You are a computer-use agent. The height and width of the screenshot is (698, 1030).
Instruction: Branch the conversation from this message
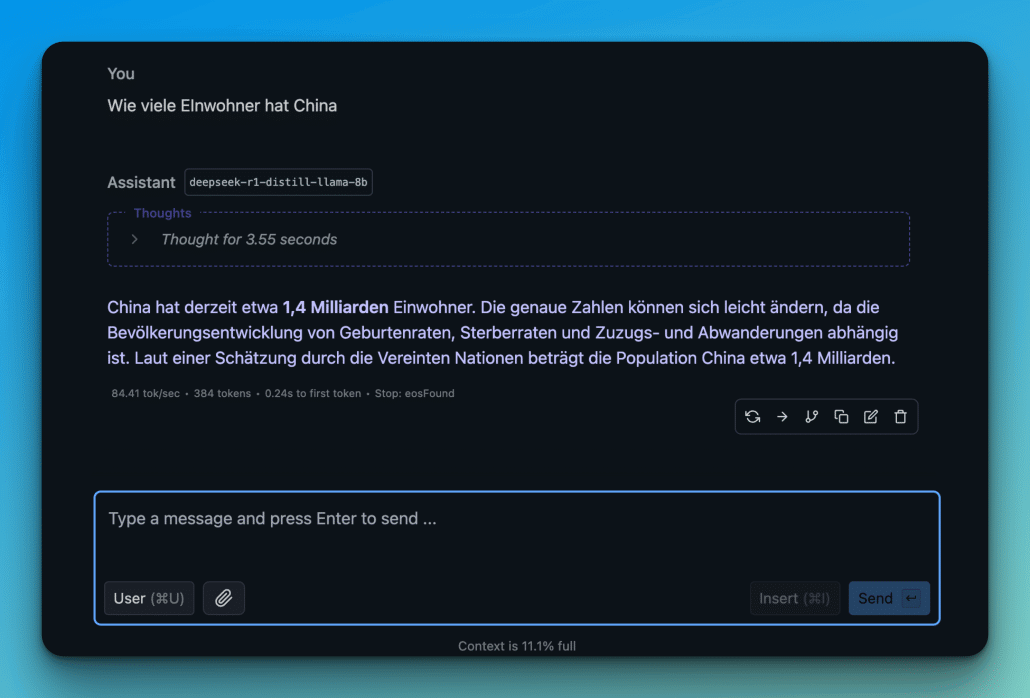pos(811,416)
